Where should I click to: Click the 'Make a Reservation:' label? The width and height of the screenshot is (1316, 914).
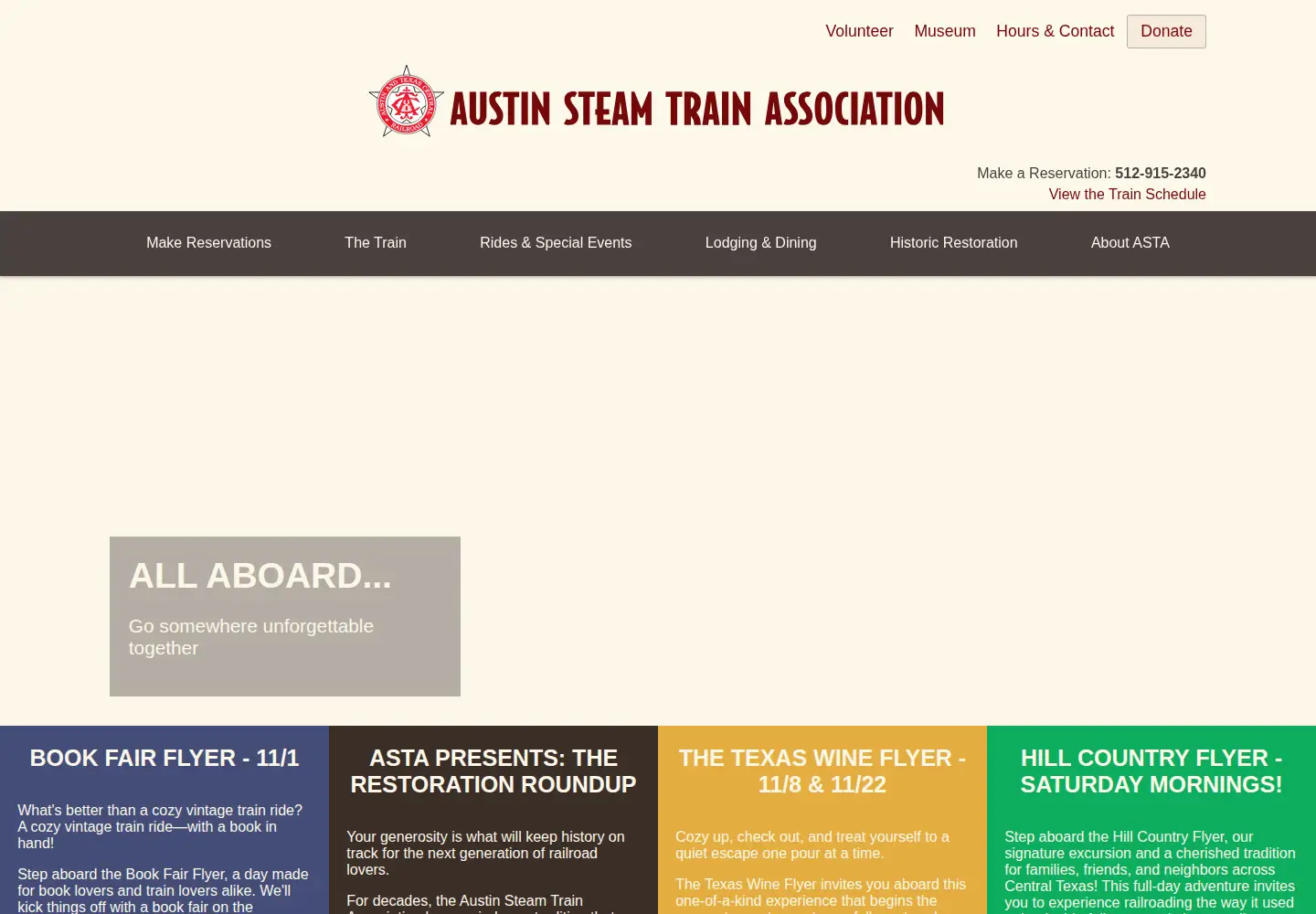[1044, 173]
